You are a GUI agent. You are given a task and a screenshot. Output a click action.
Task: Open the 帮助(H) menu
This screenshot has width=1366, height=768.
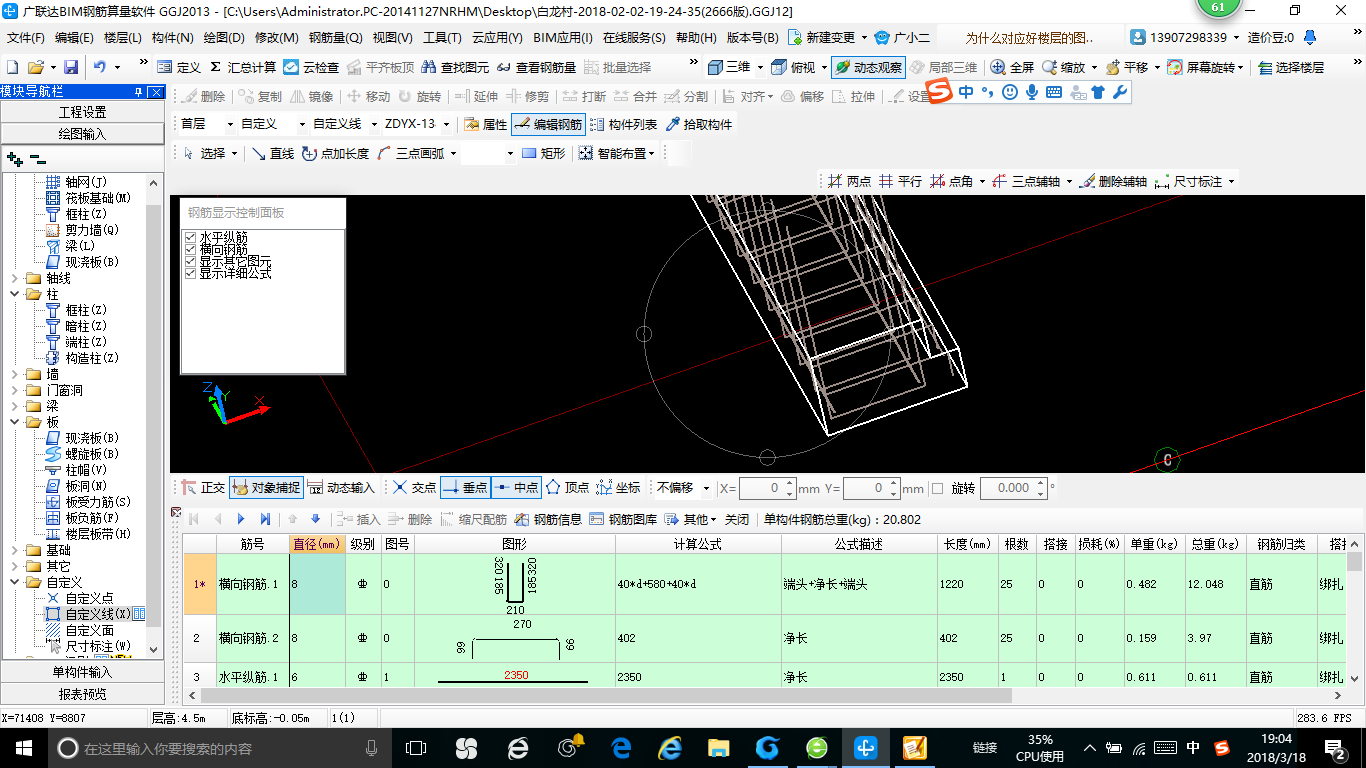[x=696, y=37]
